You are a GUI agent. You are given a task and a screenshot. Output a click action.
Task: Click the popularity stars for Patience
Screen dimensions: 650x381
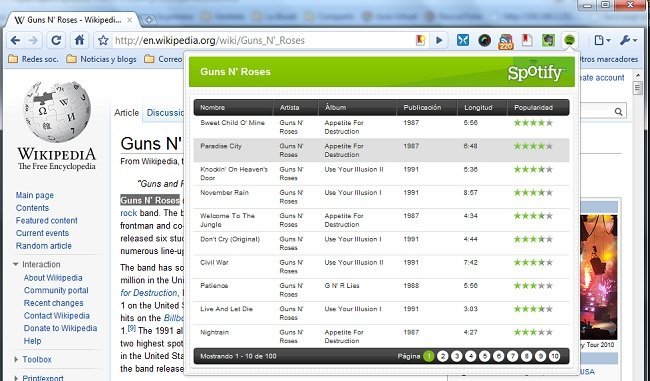pyautogui.click(x=533, y=286)
